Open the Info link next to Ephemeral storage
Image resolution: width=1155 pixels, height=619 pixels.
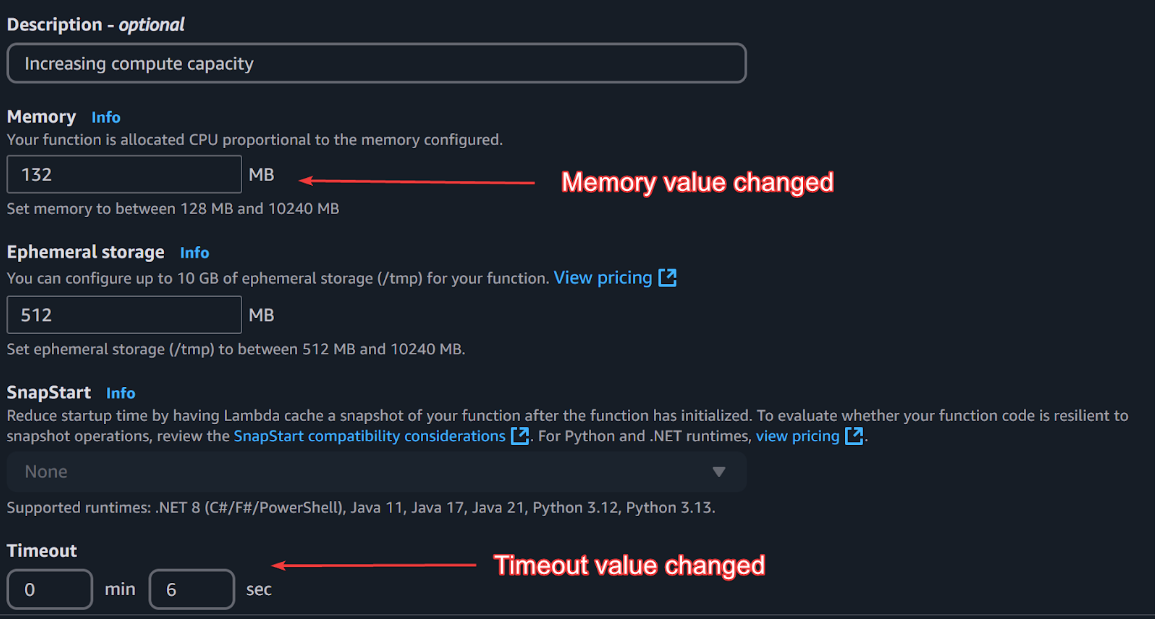[194, 253]
